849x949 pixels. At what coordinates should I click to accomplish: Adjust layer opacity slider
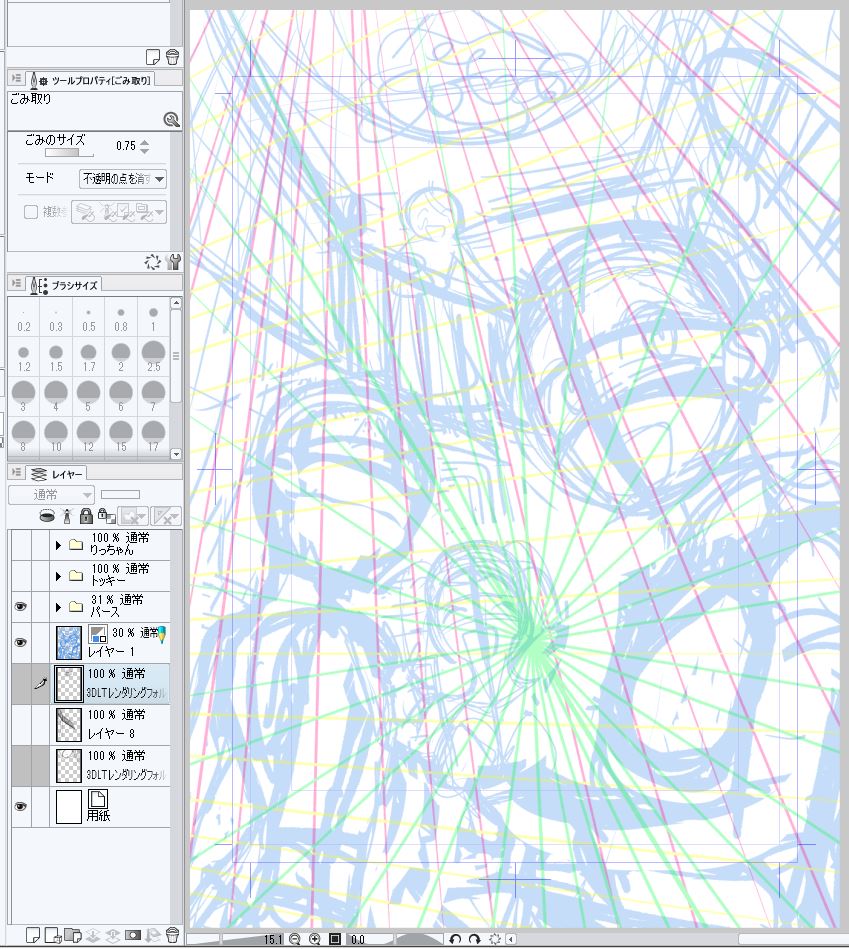(120, 494)
